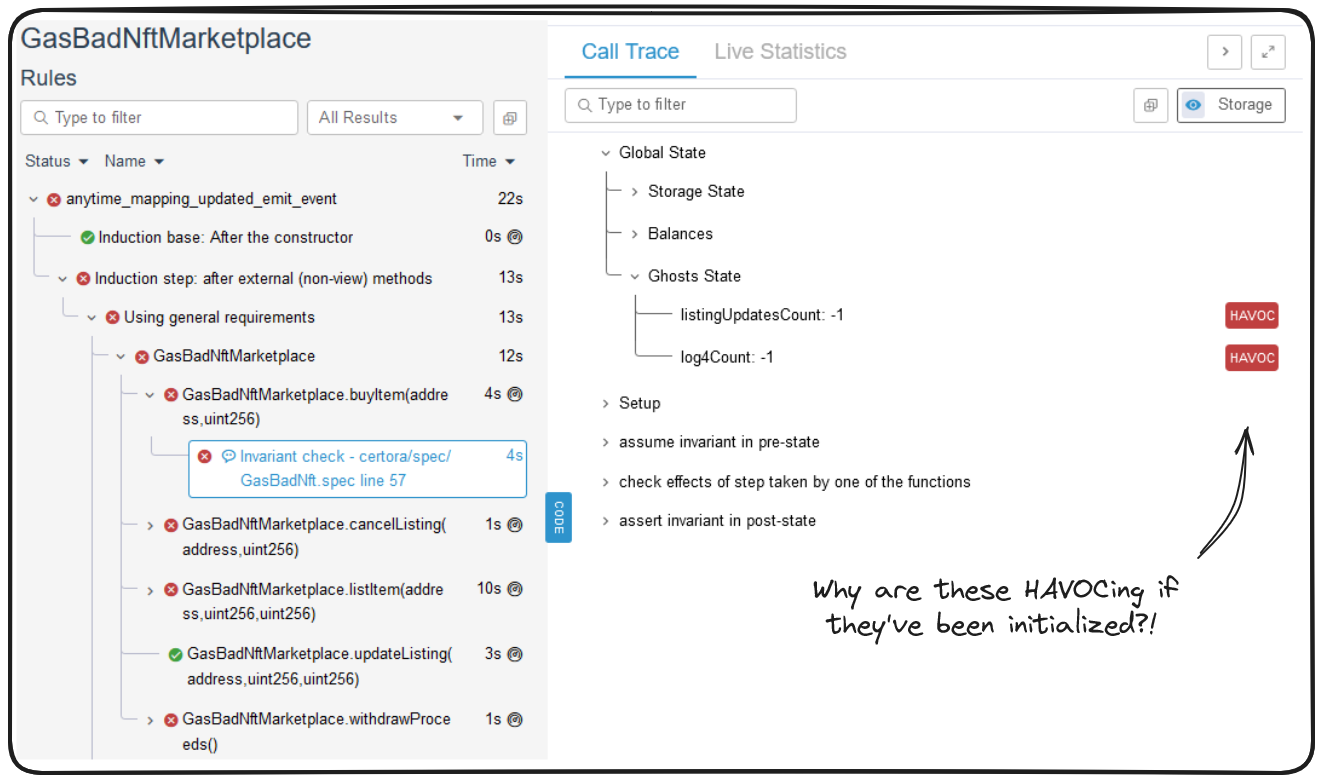
Task: Click collapse-all icon next to Storage button
Action: pos(1150,105)
